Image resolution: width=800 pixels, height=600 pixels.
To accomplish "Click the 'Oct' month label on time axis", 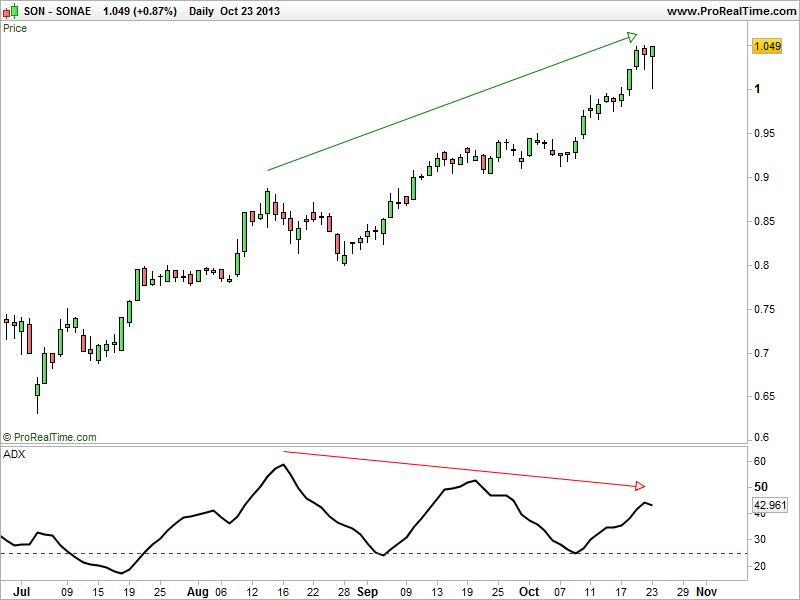I will [529, 592].
